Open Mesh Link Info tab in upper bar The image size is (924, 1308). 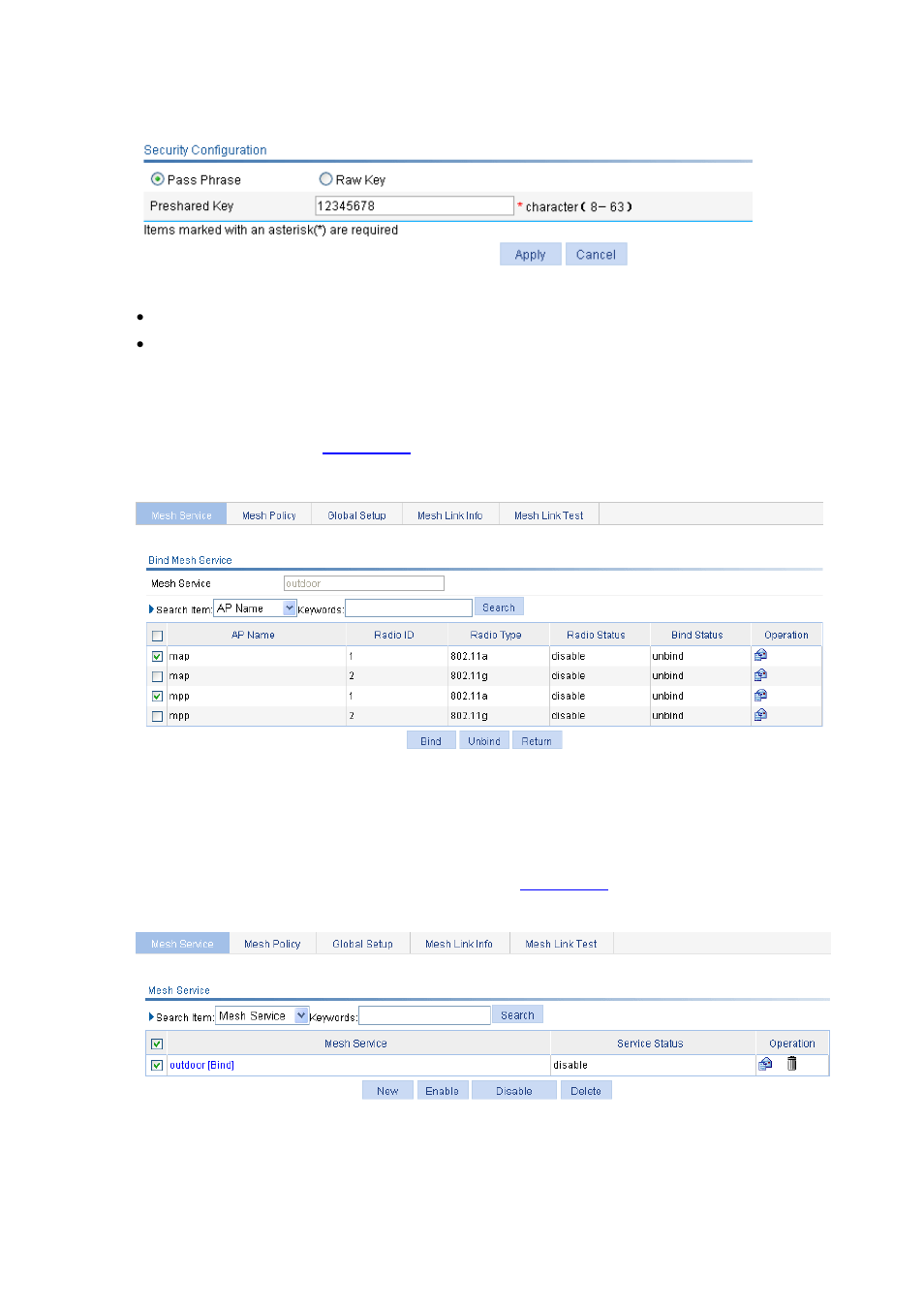point(449,515)
